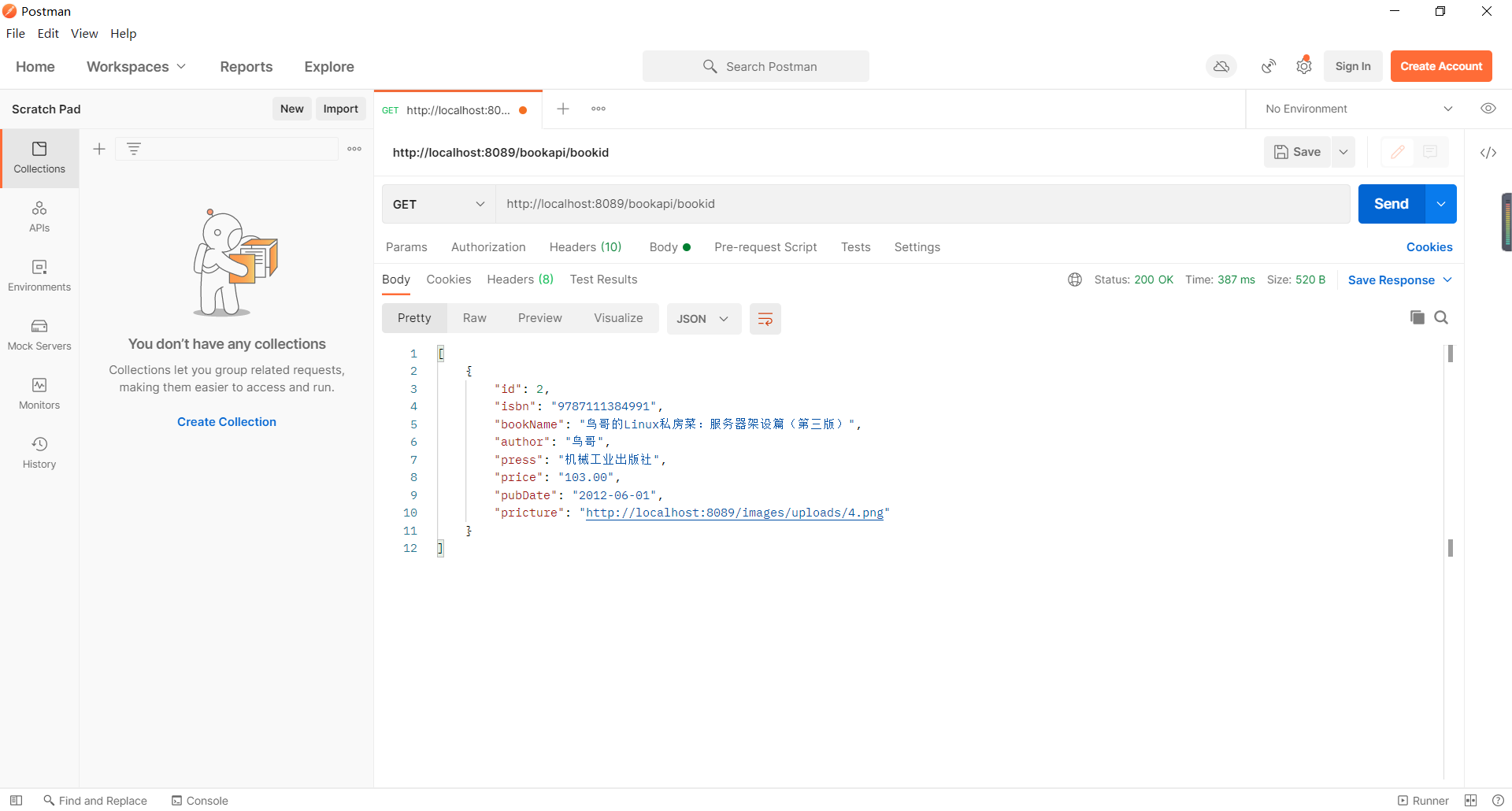Switch to the Preview response view
The width and height of the screenshot is (1512, 811).
coord(540,318)
